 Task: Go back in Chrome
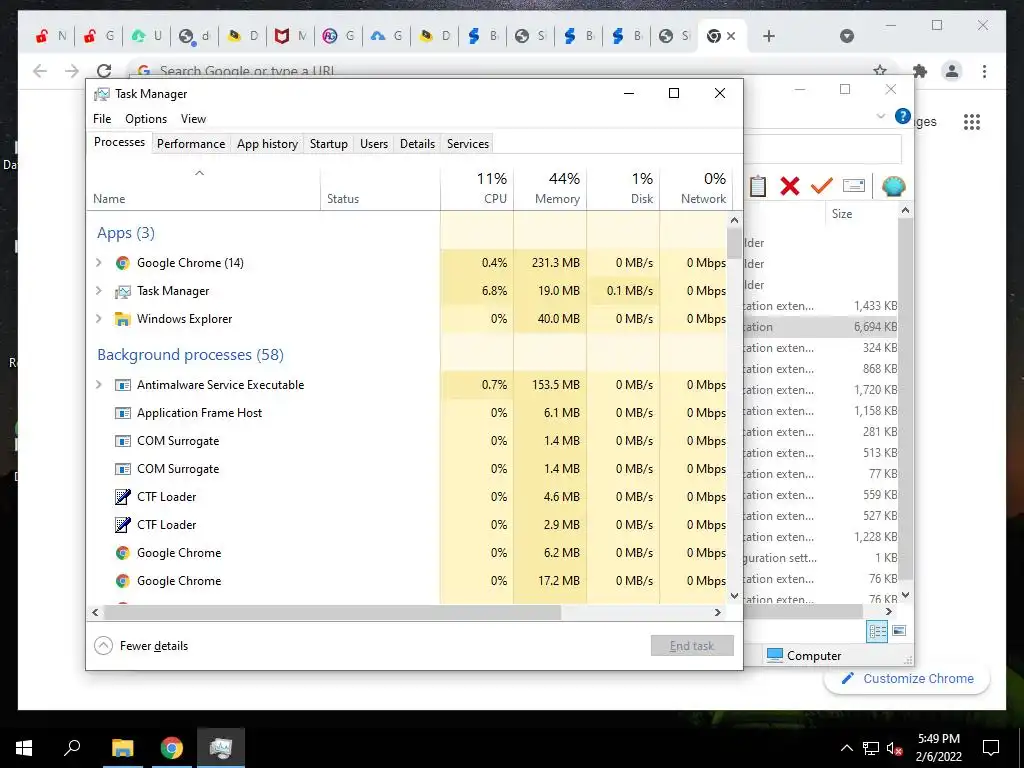(x=40, y=71)
